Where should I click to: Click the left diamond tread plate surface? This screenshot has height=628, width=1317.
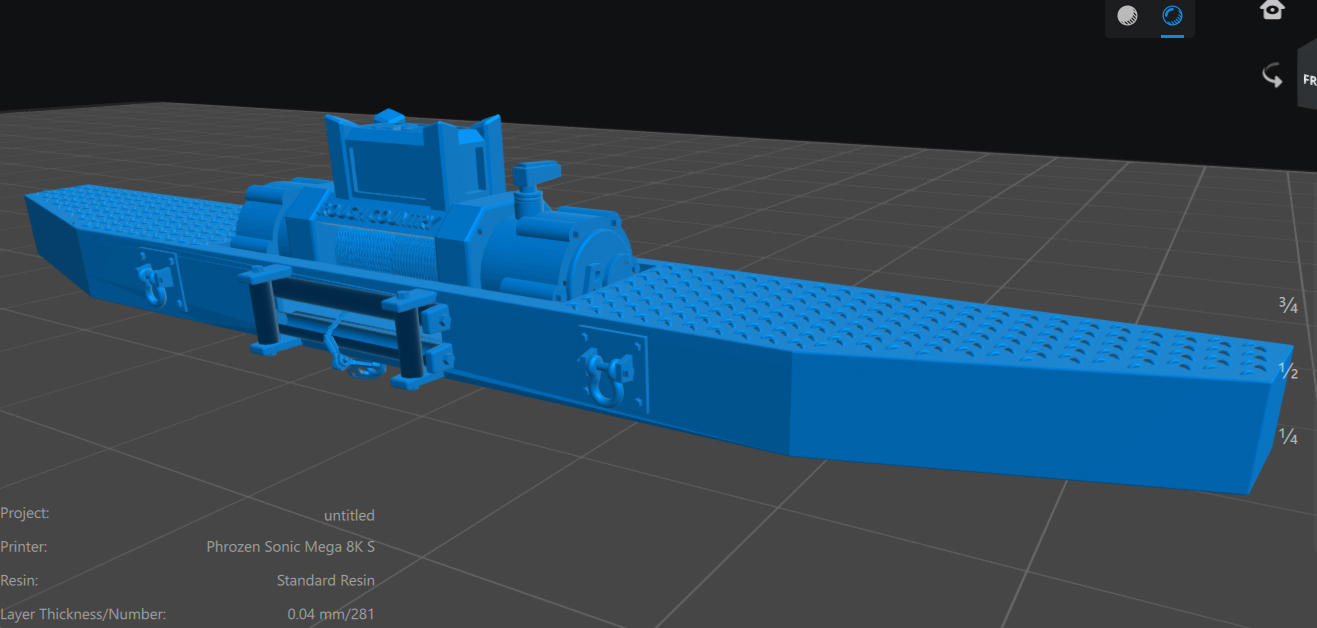(150, 210)
